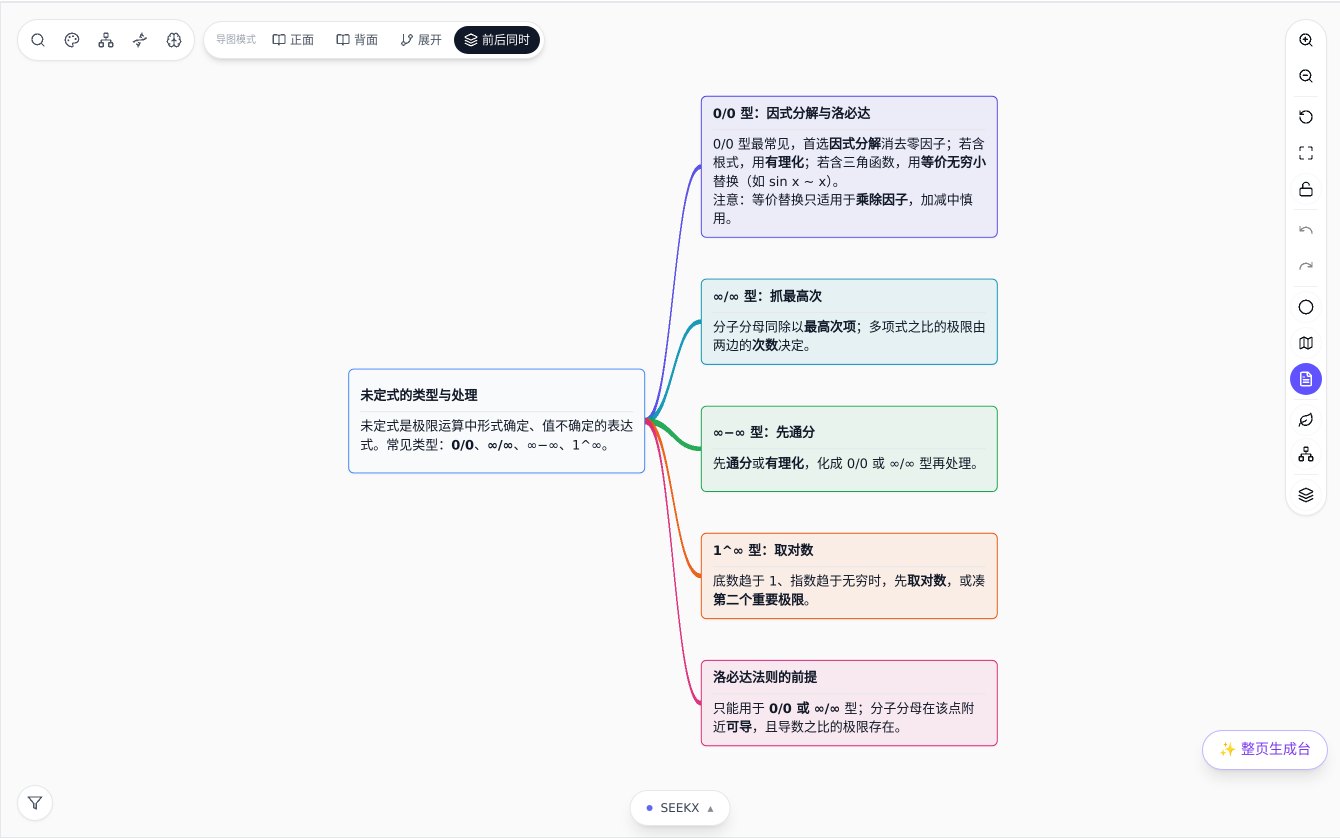Select the 未定式的类型与处理 root node
Image resolution: width=1340 pixels, height=838 pixels.
(496, 421)
